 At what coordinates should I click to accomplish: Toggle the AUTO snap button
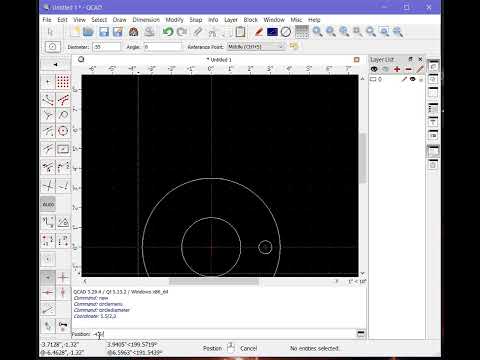(x=48, y=204)
